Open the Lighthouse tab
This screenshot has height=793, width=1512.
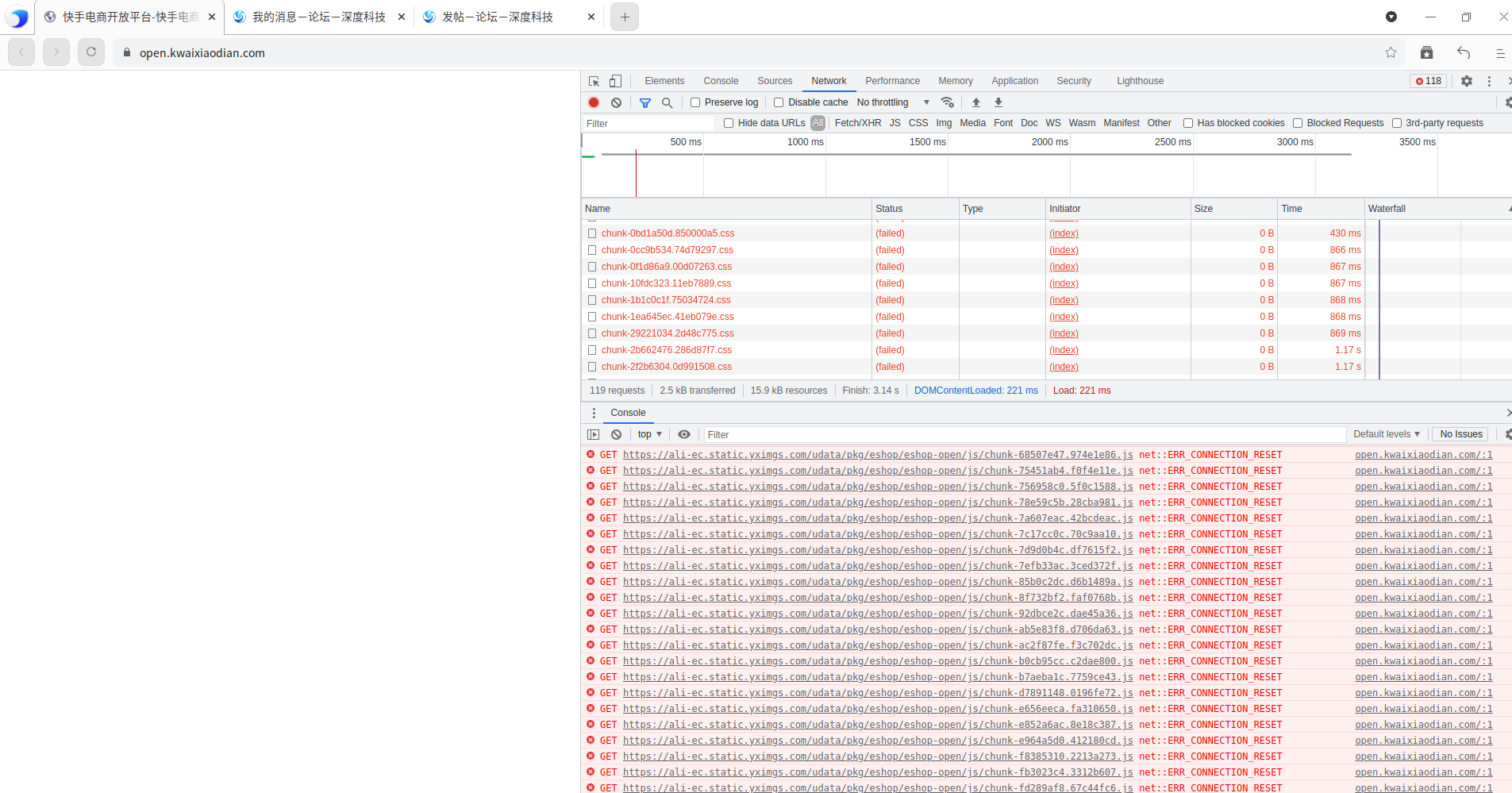click(1140, 81)
